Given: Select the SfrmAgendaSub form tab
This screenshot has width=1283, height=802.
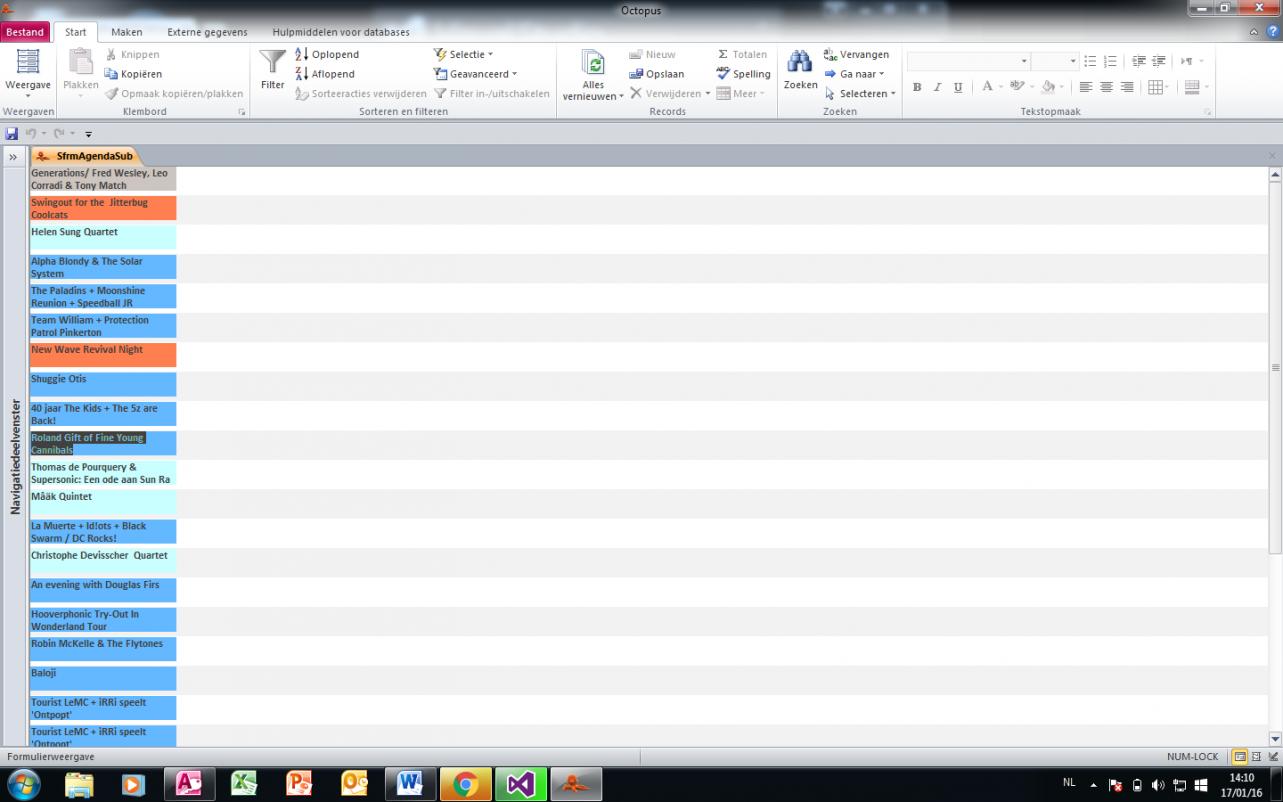Looking at the screenshot, I should [85, 156].
